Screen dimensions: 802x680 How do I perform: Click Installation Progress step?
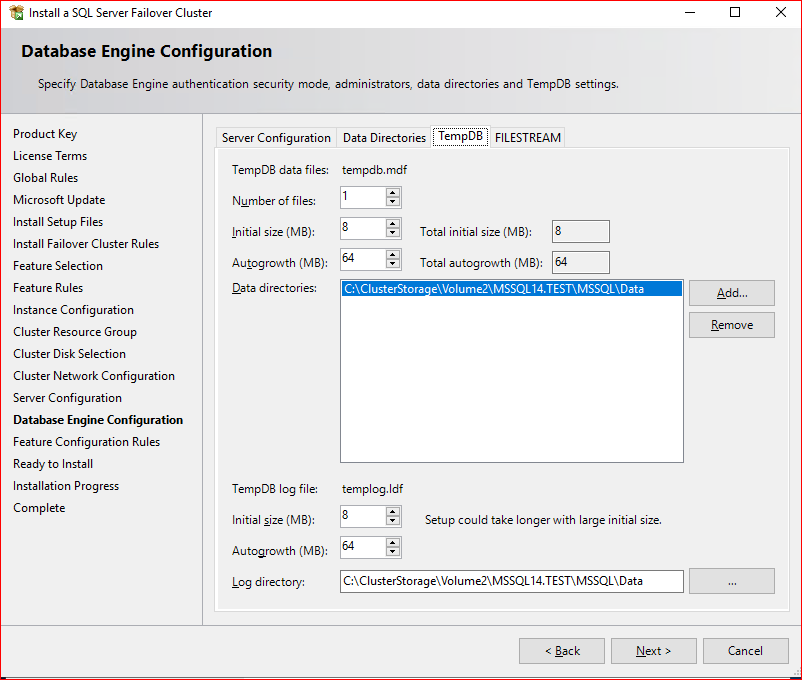pyautogui.click(x=66, y=486)
